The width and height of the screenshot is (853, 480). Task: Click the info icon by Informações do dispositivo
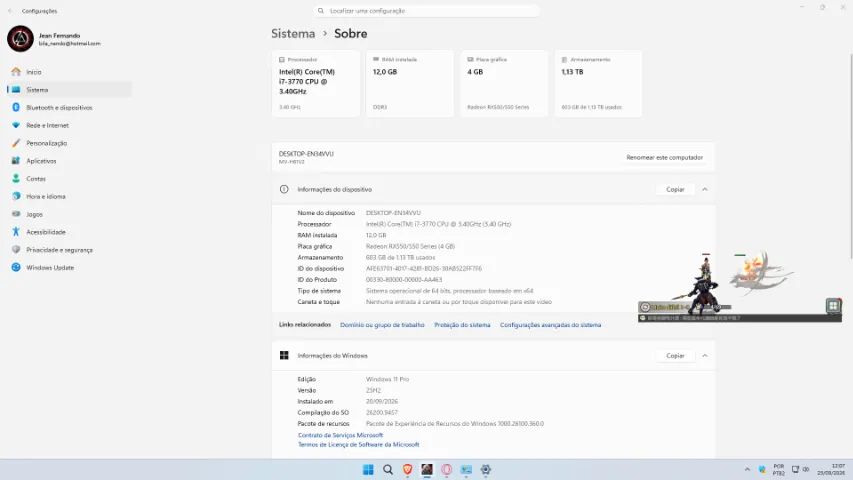[284, 189]
